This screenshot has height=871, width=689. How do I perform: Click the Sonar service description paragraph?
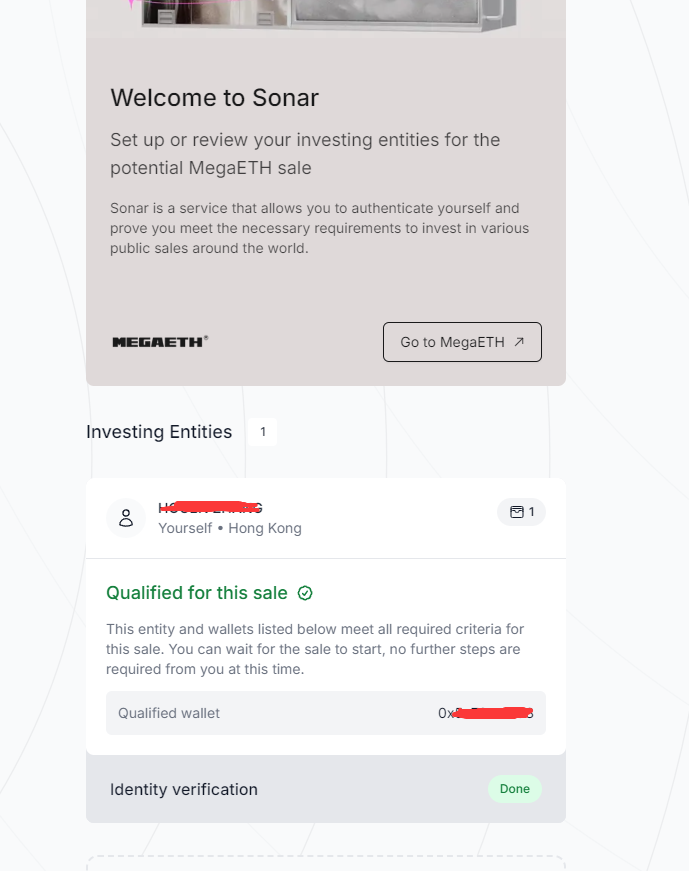(x=319, y=228)
